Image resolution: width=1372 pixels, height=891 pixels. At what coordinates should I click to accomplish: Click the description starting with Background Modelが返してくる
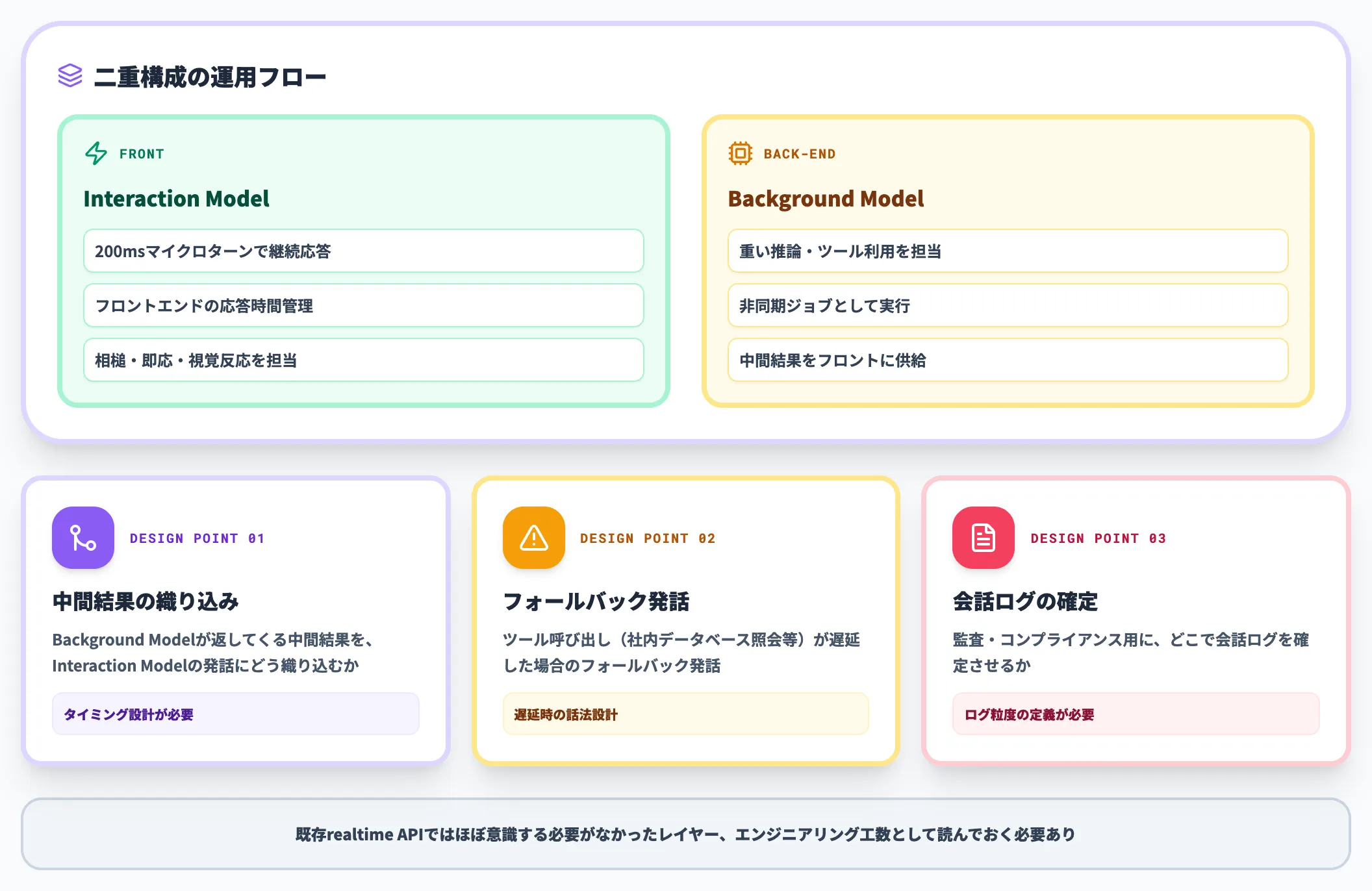pyautogui.click(x=213, y=653)
